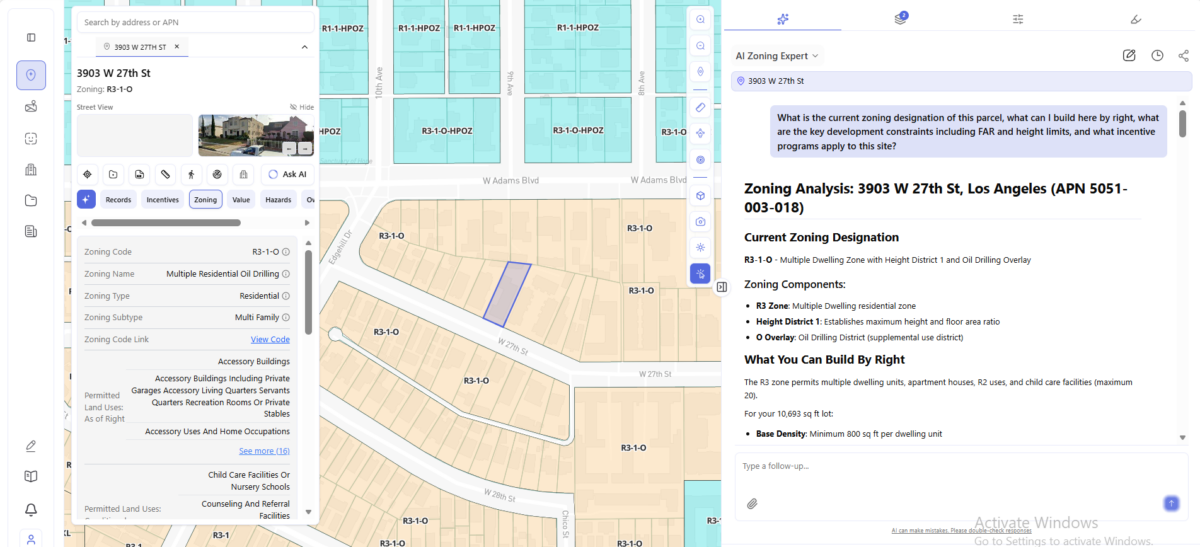Click the crosshair locate tool on map toolbar
Screen dimensions: 1200x547
(x=700, y=133)
